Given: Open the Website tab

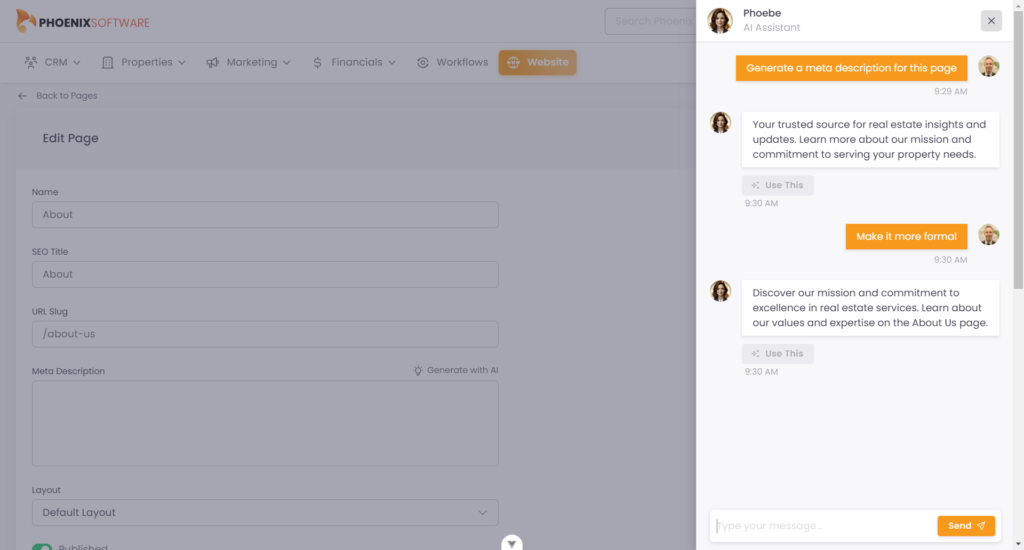Looking at the screenshot, I should coord(537,63).
